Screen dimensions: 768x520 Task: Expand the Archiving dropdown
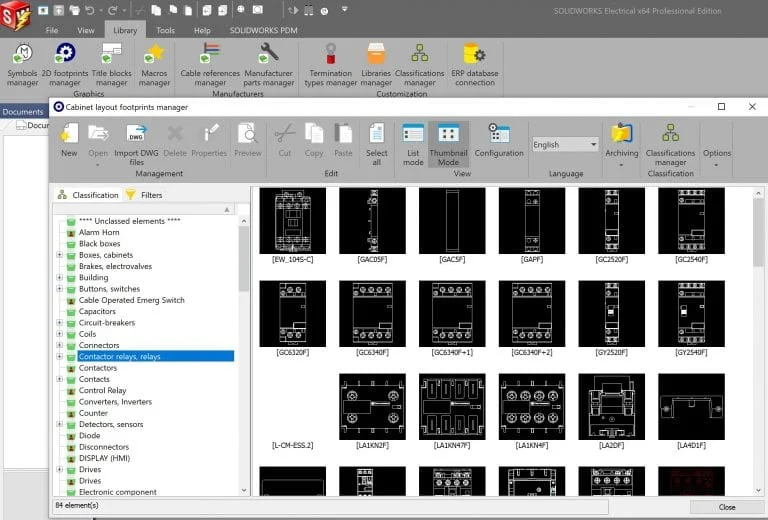(621, 164)
